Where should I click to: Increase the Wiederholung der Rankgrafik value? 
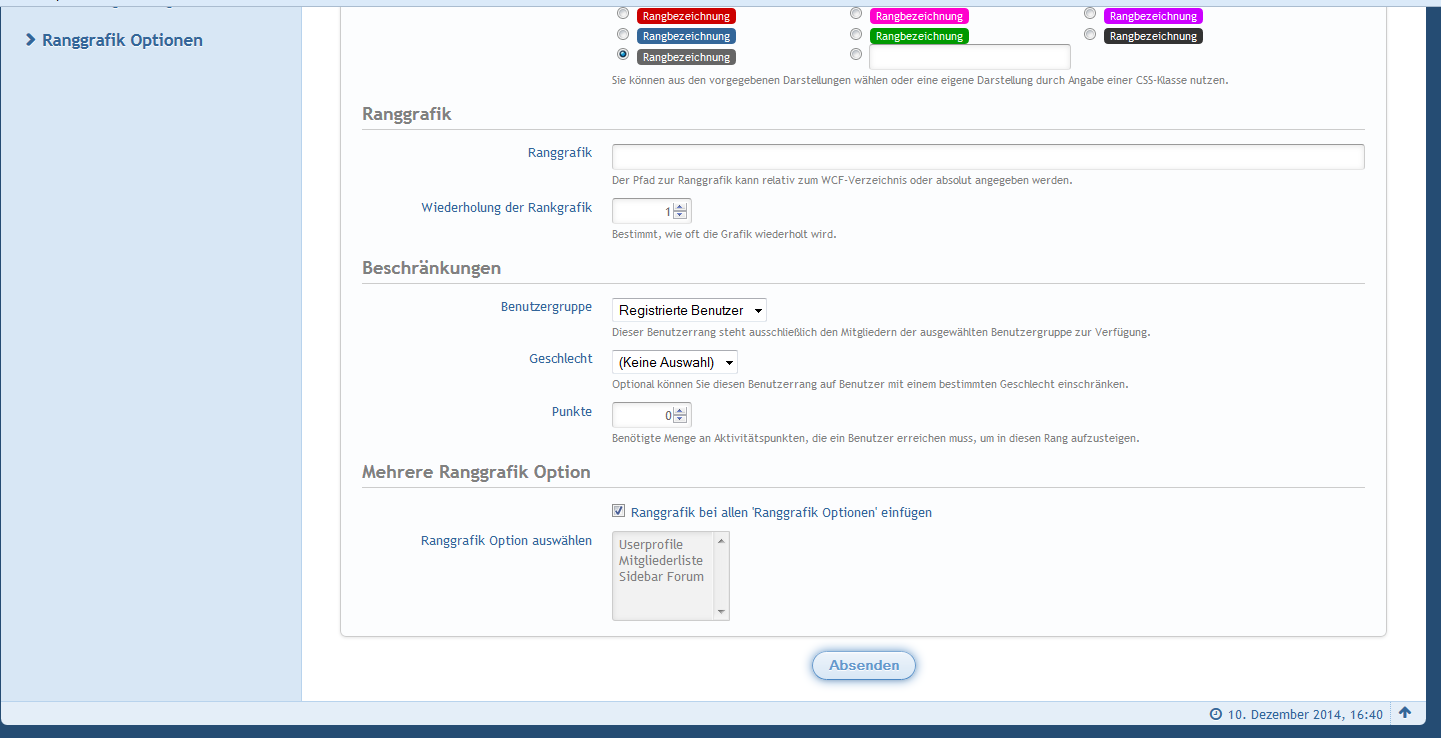tap(681, 207)
